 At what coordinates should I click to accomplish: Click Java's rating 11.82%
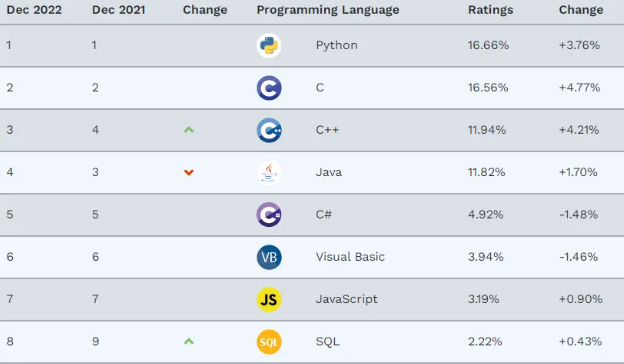click(487, 172)
